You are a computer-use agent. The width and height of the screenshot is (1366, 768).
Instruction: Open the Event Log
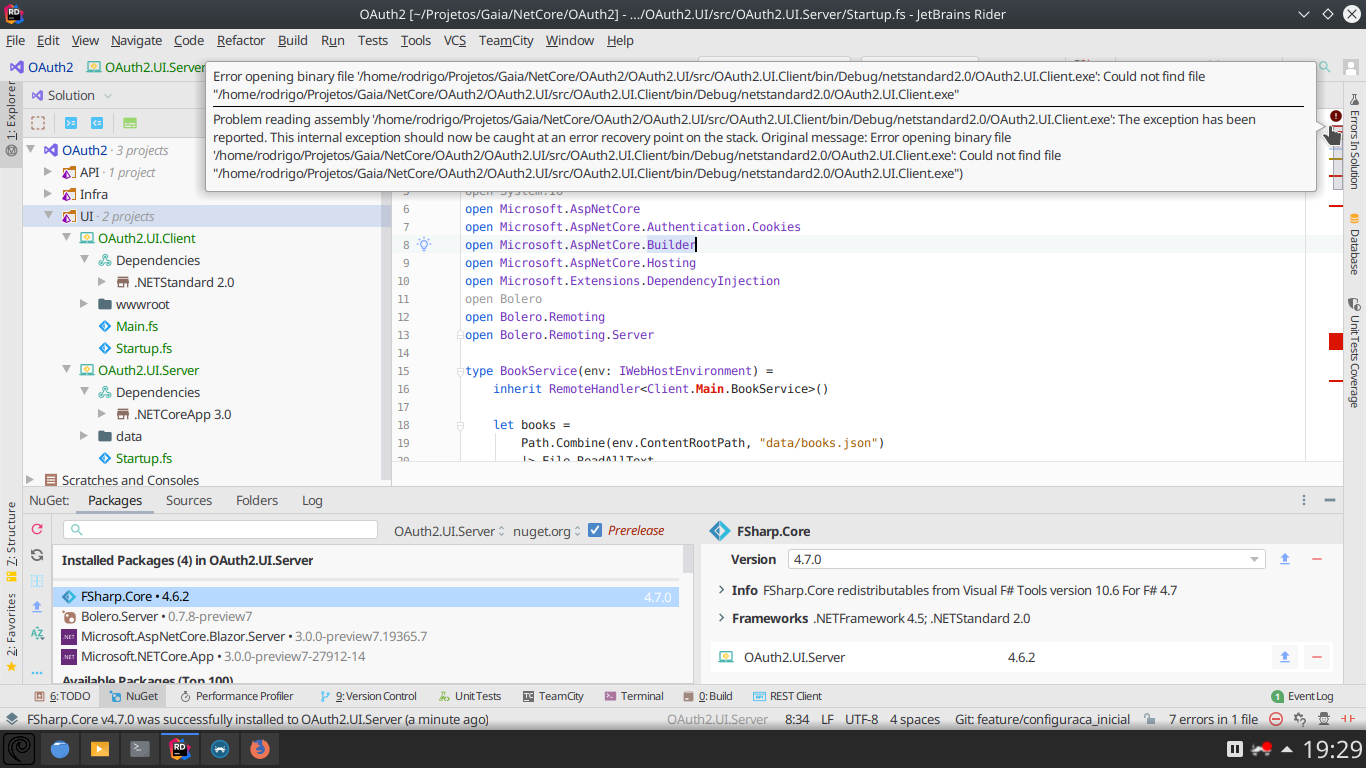point(1302,696)
